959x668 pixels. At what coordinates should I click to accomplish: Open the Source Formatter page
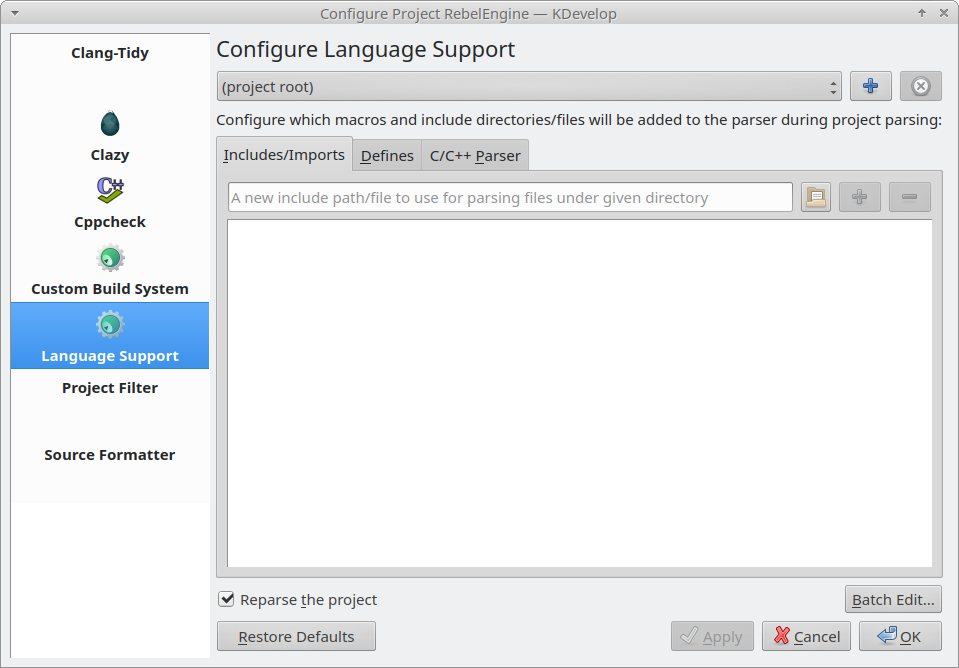point(109,455)
